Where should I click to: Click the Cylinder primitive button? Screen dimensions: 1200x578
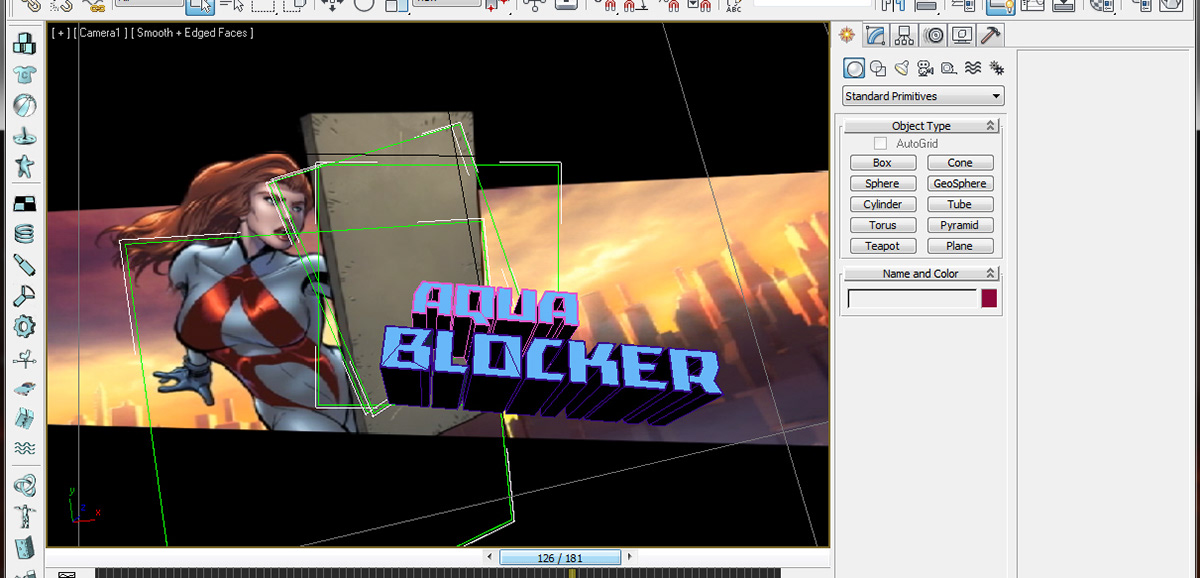pyautogui.click(x=882, y=204)
